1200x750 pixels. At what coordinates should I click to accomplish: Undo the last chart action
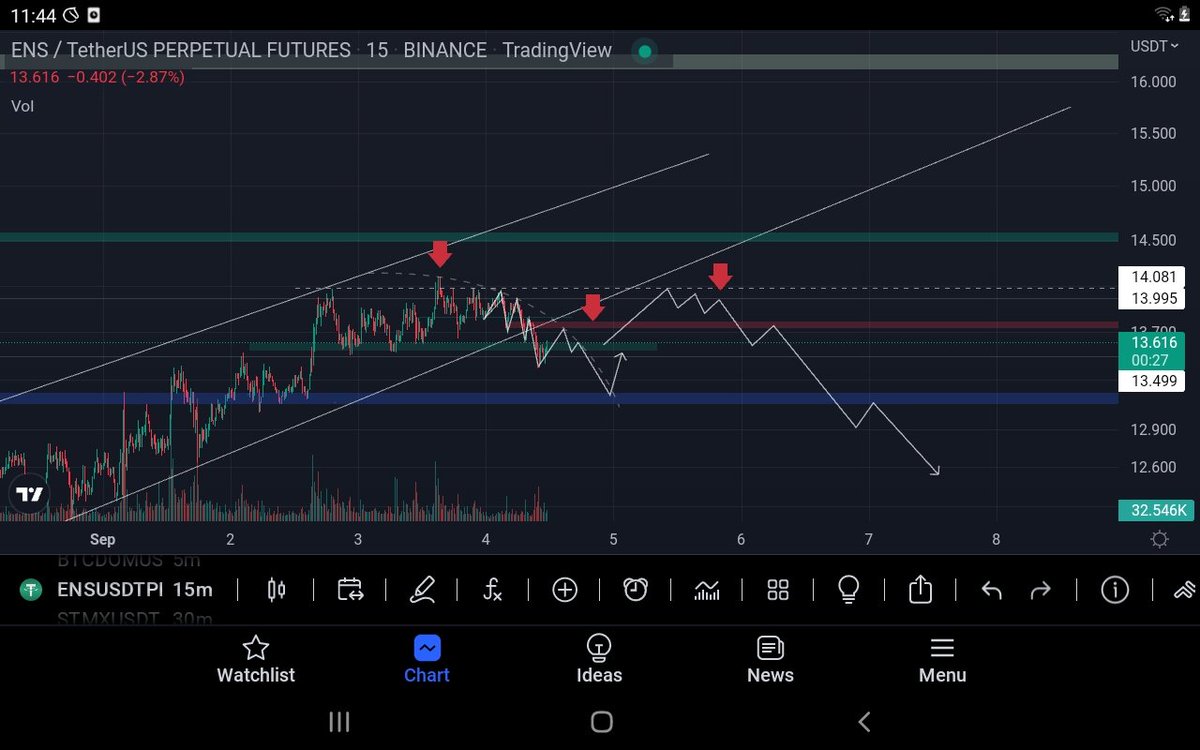(991, 590)
